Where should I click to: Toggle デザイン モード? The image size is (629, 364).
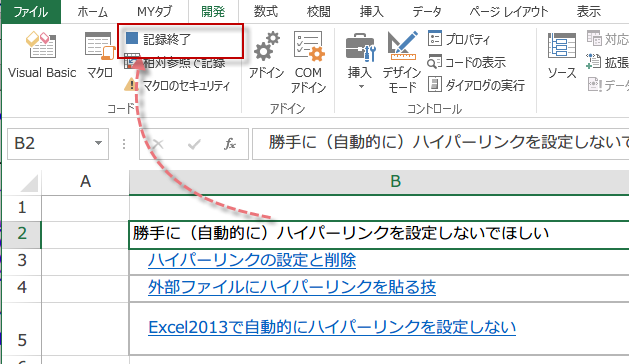pos(402,62)
